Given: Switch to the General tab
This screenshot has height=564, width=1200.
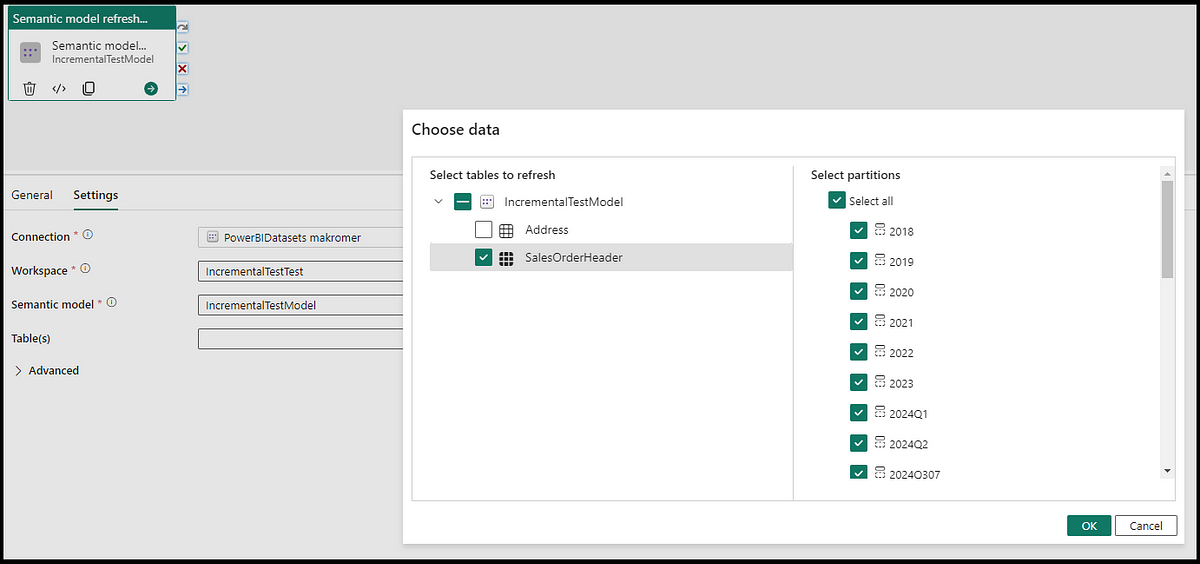Looking at the screenshot, I should coord(32,195).
